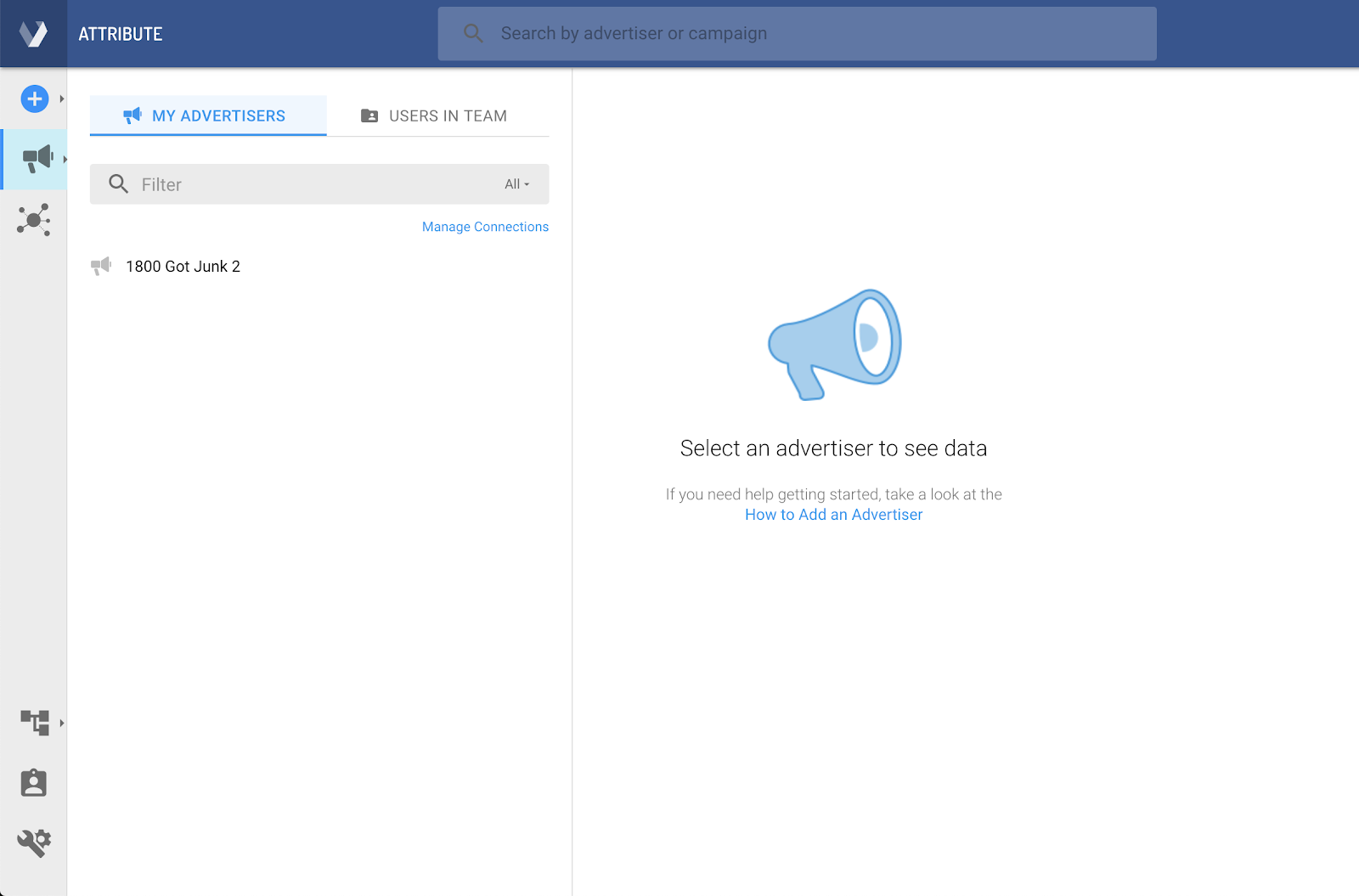
Task: Click the search magnifier in the filter box
Action: coord(118,183)
